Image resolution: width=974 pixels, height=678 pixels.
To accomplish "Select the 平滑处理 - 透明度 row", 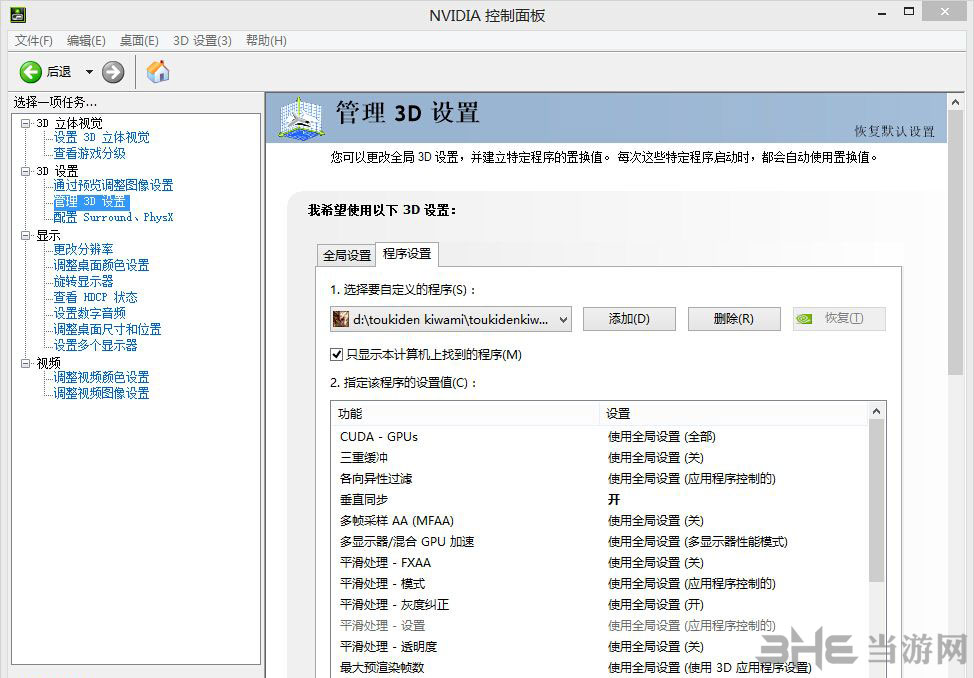I will (599, 647).
